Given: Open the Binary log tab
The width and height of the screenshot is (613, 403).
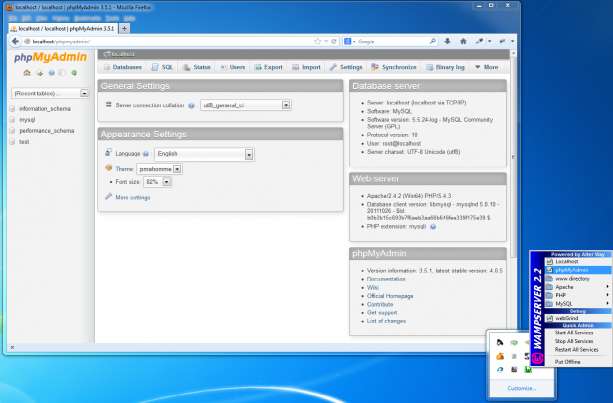Looking at the screenshot, I should click(x=445, y=67).
